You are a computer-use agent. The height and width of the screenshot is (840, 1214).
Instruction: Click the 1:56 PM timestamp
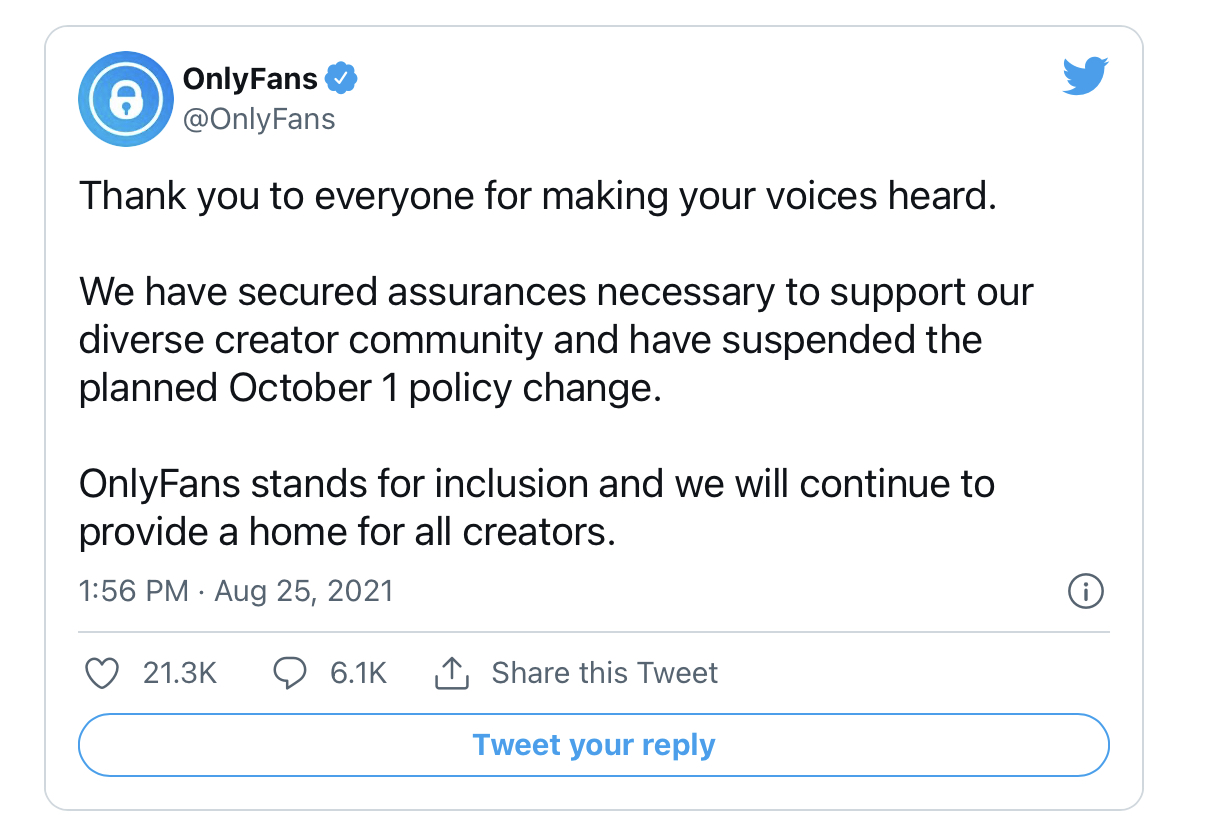pos(133,591)
